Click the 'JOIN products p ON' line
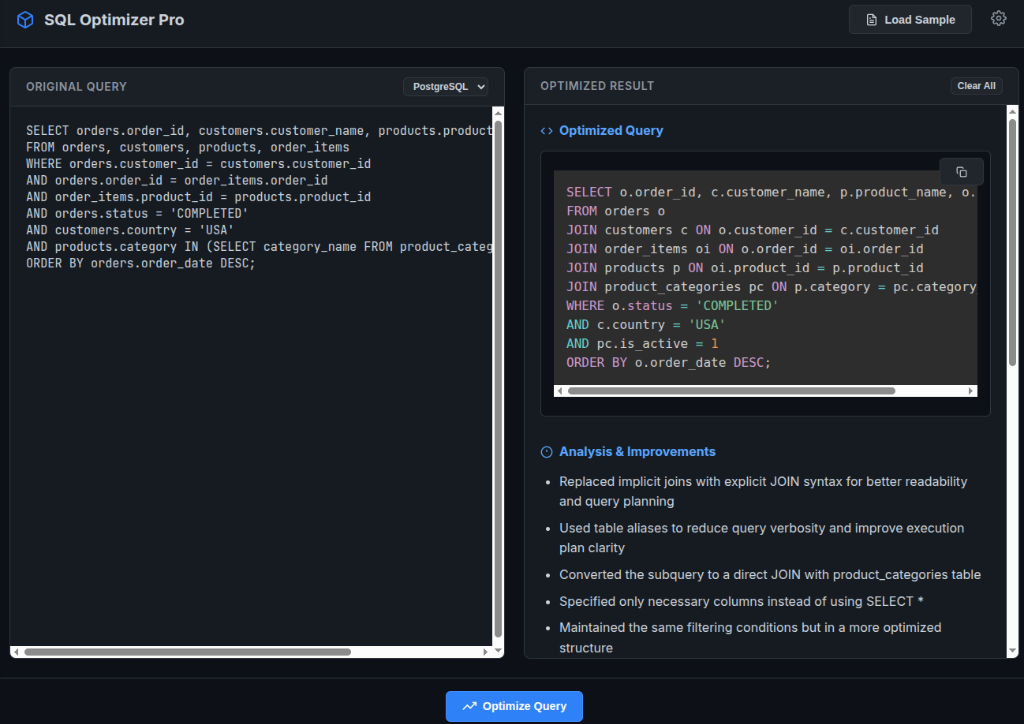1024x724 pixels. (744, 268)
